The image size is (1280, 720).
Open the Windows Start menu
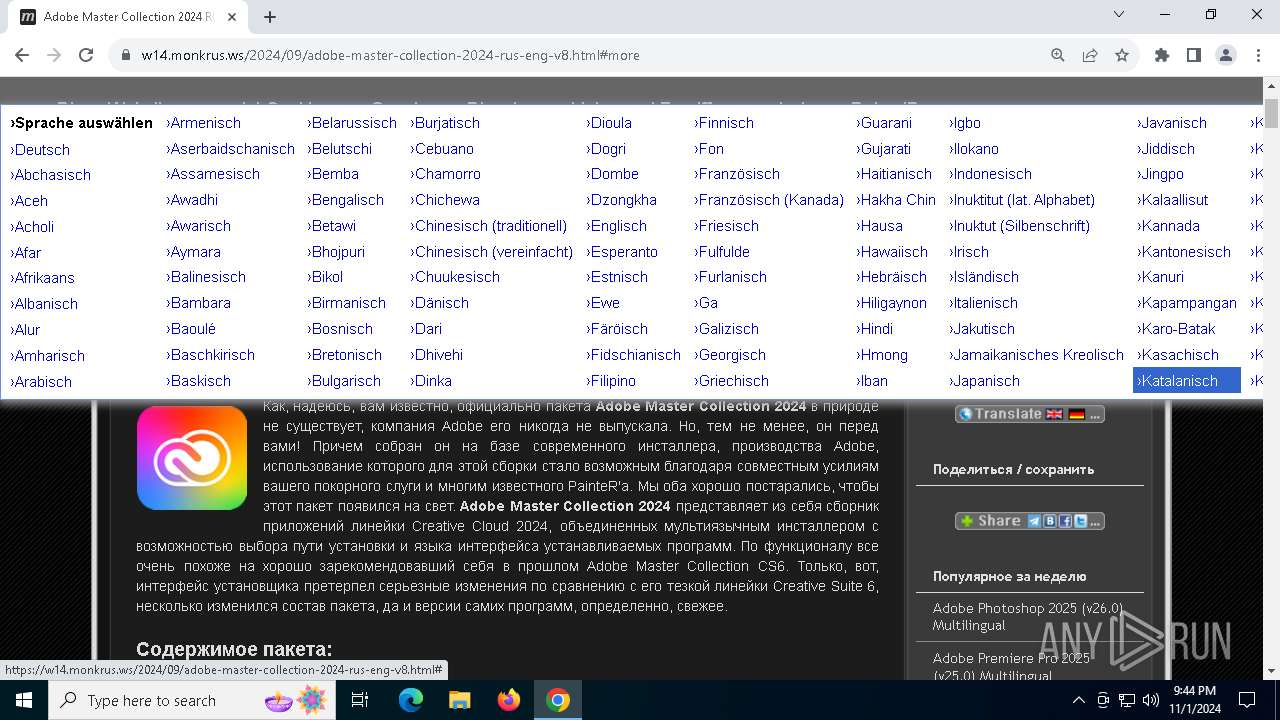click(x=24, y=700)
